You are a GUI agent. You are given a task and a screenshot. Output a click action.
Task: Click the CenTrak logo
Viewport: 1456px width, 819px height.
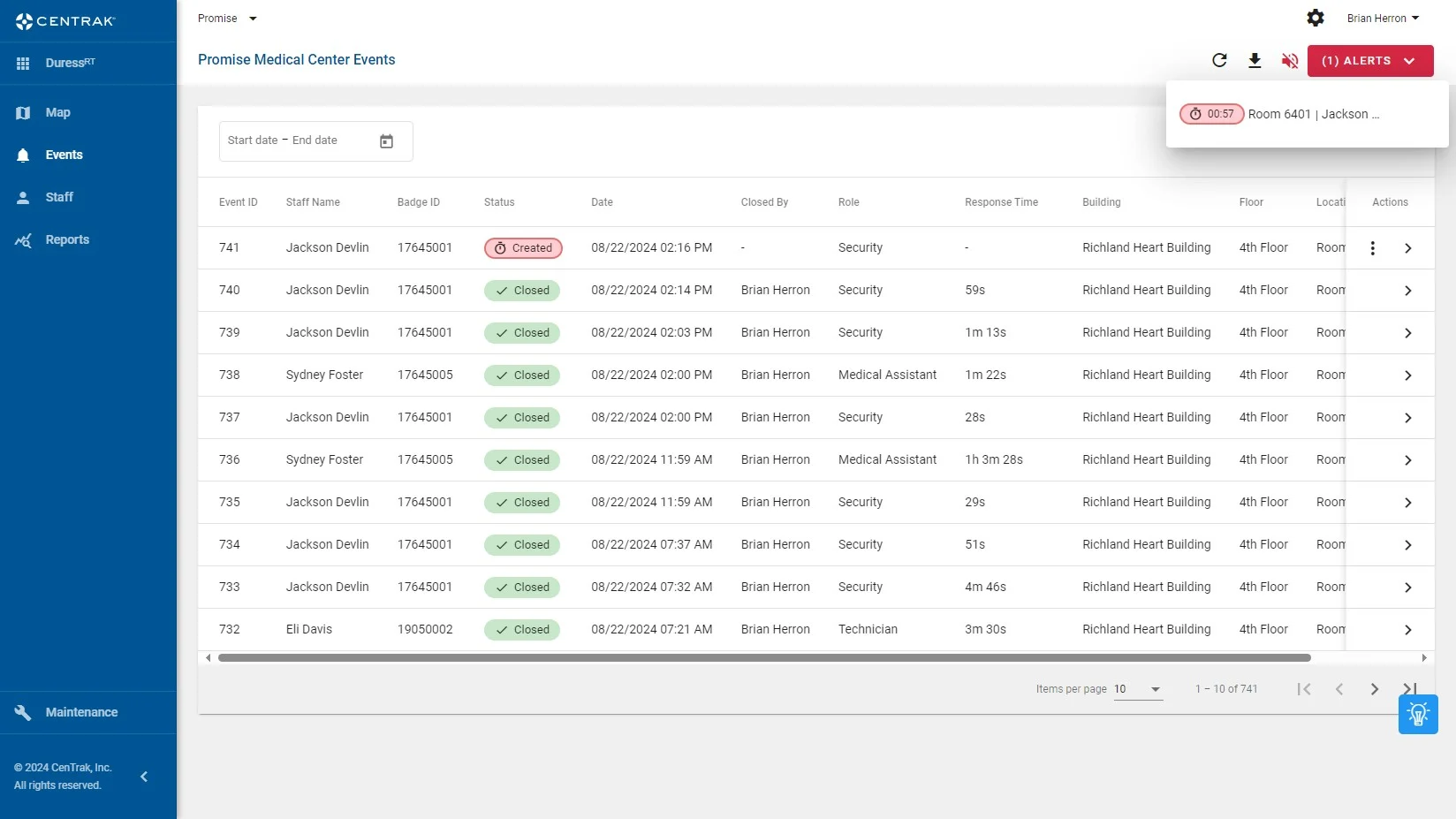(x=65, y=20)
